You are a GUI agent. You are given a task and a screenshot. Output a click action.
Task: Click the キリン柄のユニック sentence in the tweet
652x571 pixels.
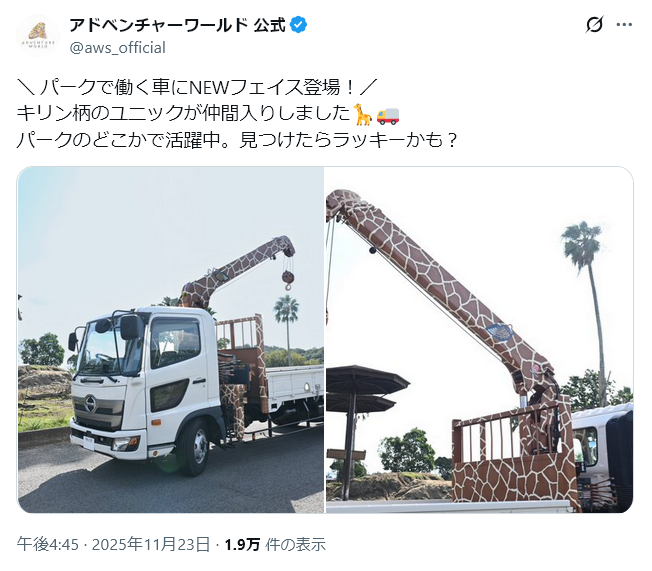[183, 114]
